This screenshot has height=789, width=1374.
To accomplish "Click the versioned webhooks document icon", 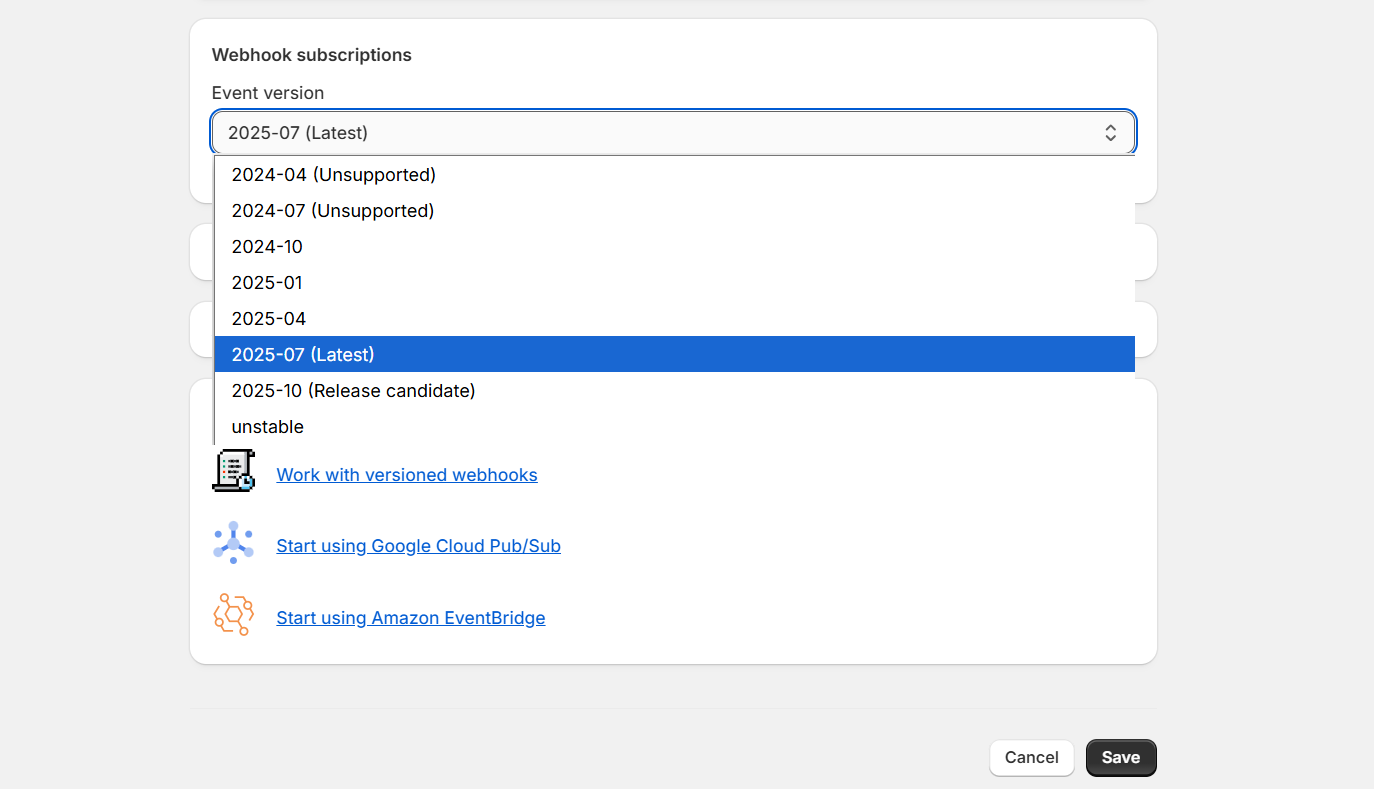I will pyautogui.click(x=234, y=471).
